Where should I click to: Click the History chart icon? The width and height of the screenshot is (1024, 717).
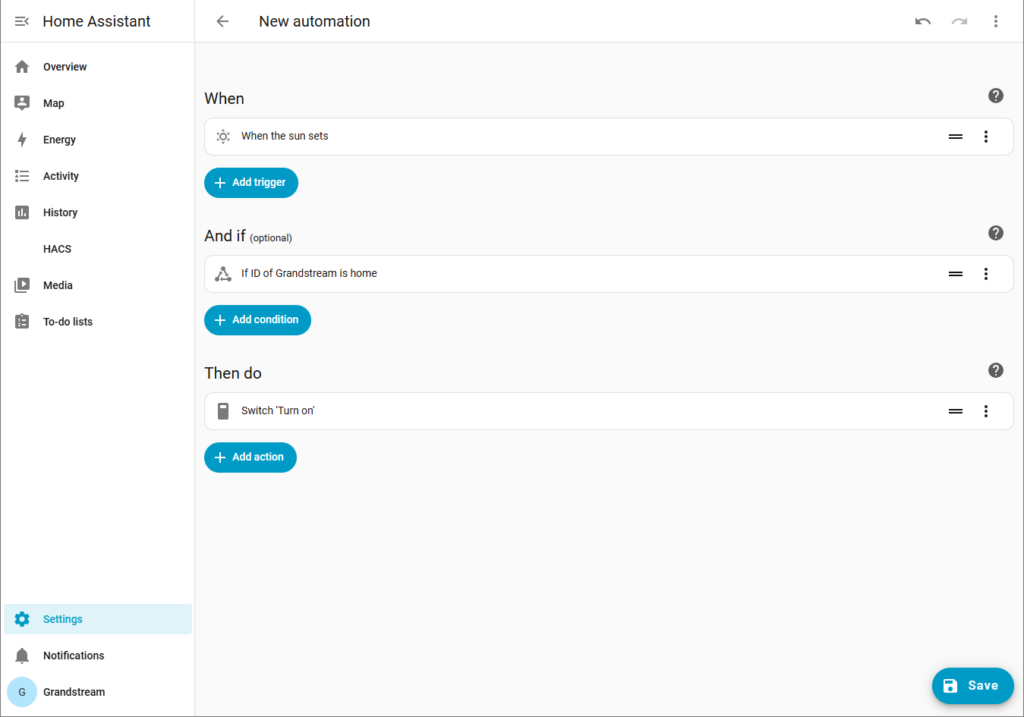pos(22,213)
